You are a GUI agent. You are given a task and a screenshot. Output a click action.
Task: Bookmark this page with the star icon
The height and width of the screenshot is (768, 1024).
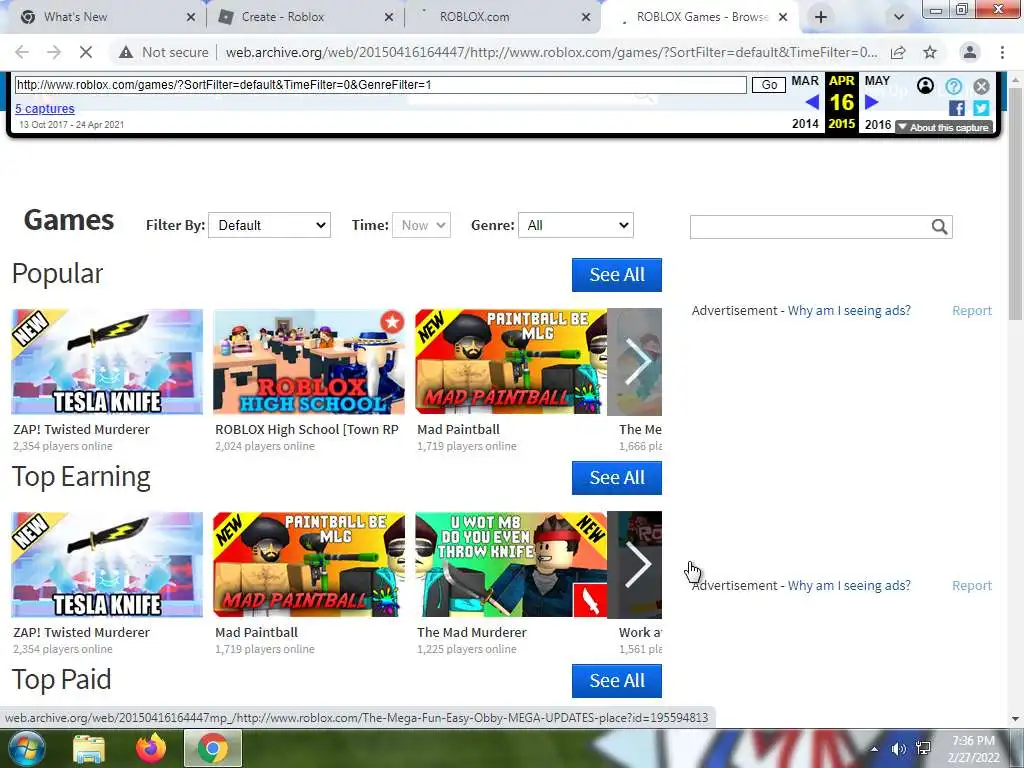pos(930,52)
